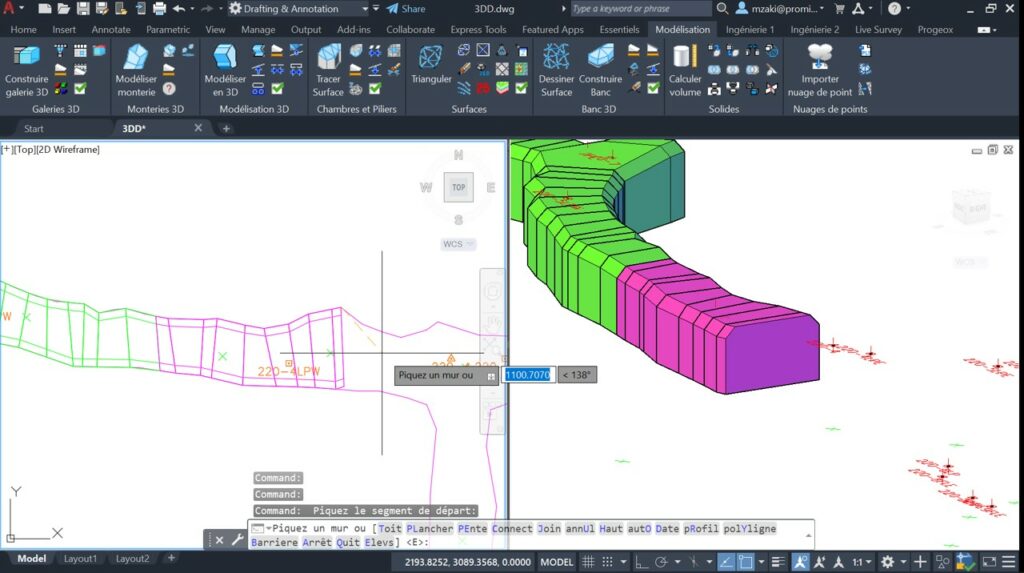Screen dimensions: 1024x573
Task: Click the green checkmark in Galeries 3D panel
Action: (x=80, y=88)
